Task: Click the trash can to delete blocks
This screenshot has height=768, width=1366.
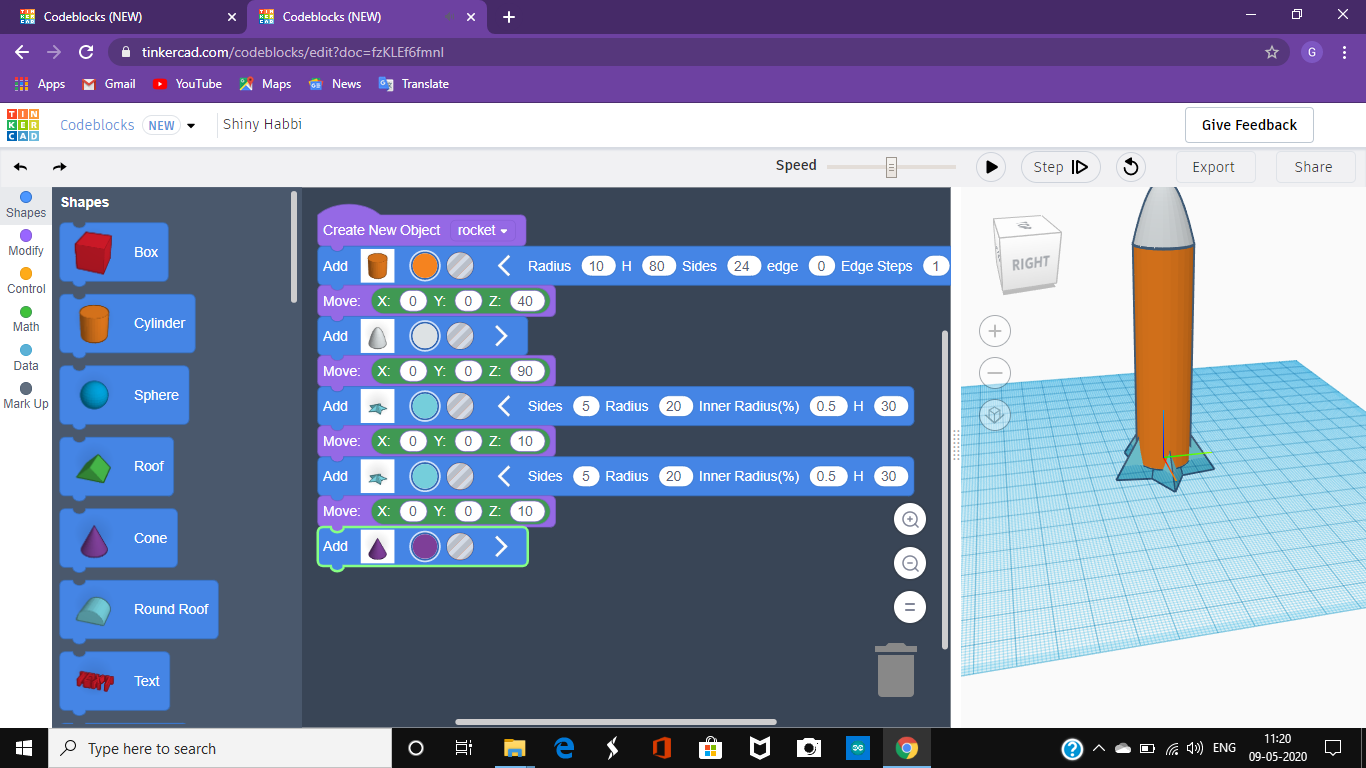Action: point(895,669)
